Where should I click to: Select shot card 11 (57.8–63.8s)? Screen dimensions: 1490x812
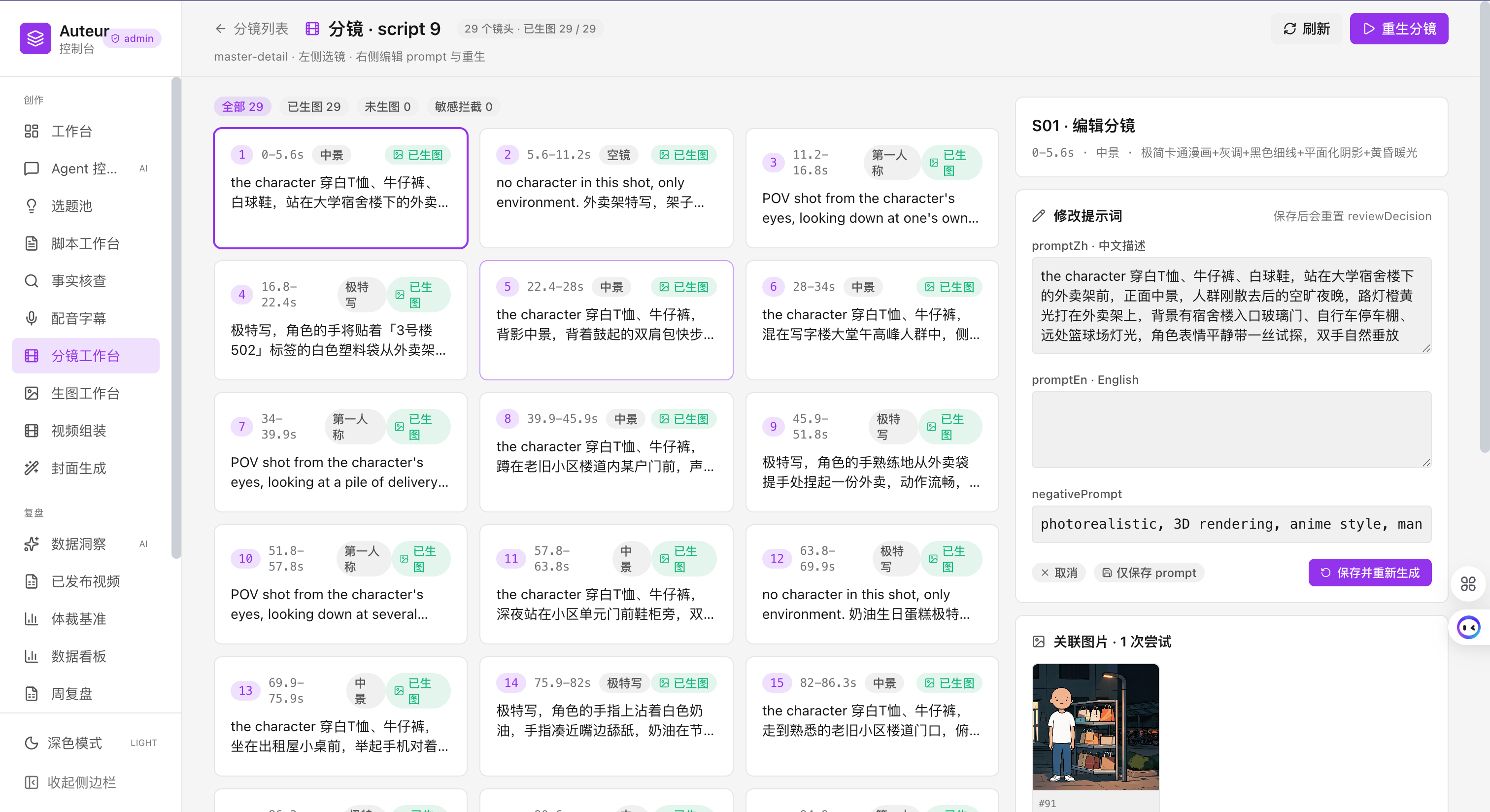(x=606, y=584)
